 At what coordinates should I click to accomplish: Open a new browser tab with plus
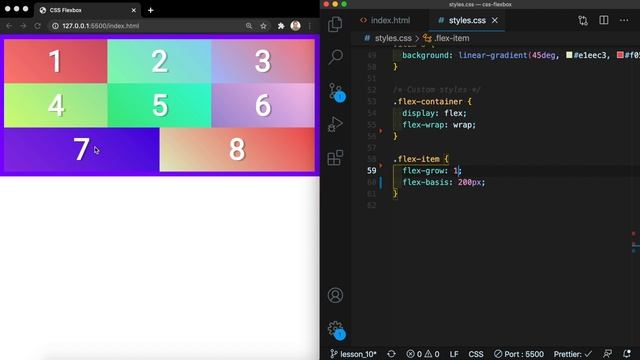click(151, 10)
